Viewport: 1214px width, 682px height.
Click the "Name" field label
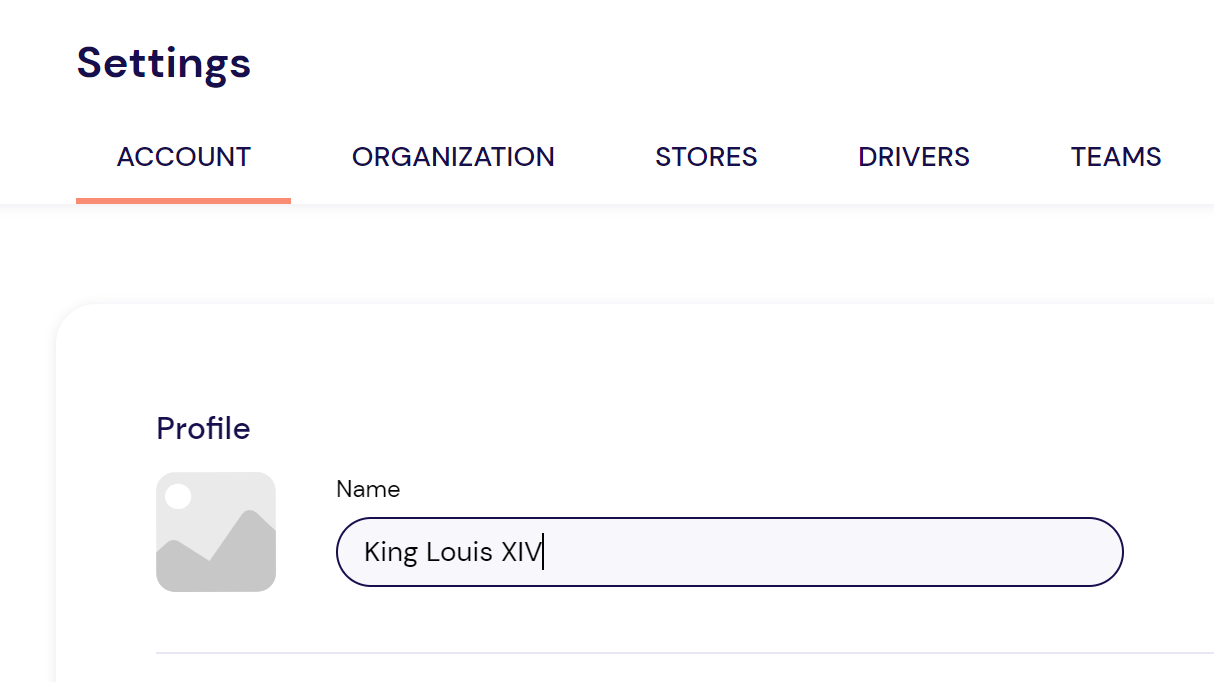point(368,489)
